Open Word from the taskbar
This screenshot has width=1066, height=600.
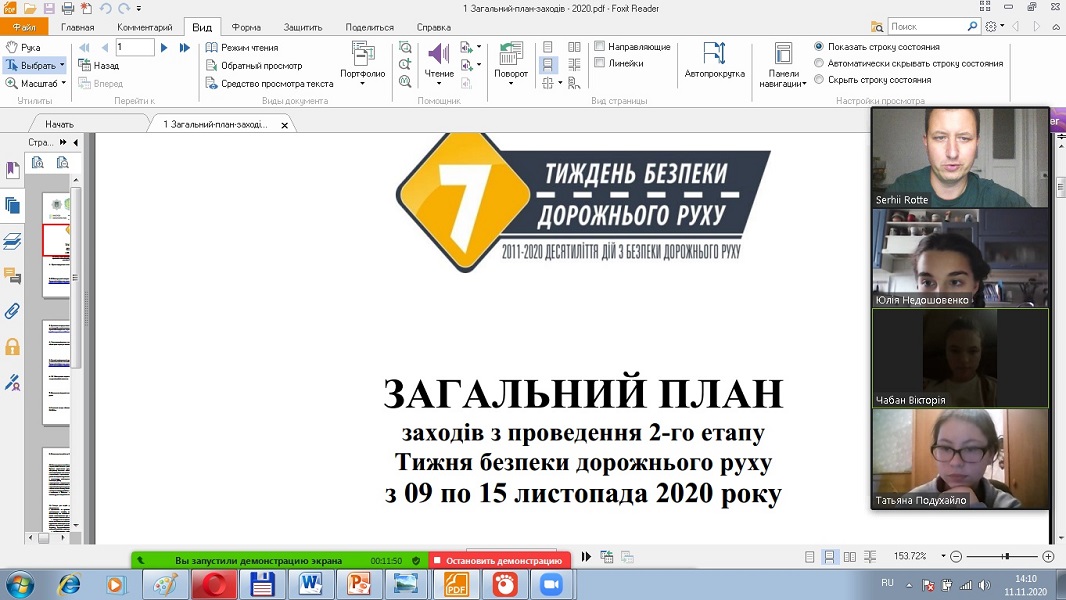point(310,584)
